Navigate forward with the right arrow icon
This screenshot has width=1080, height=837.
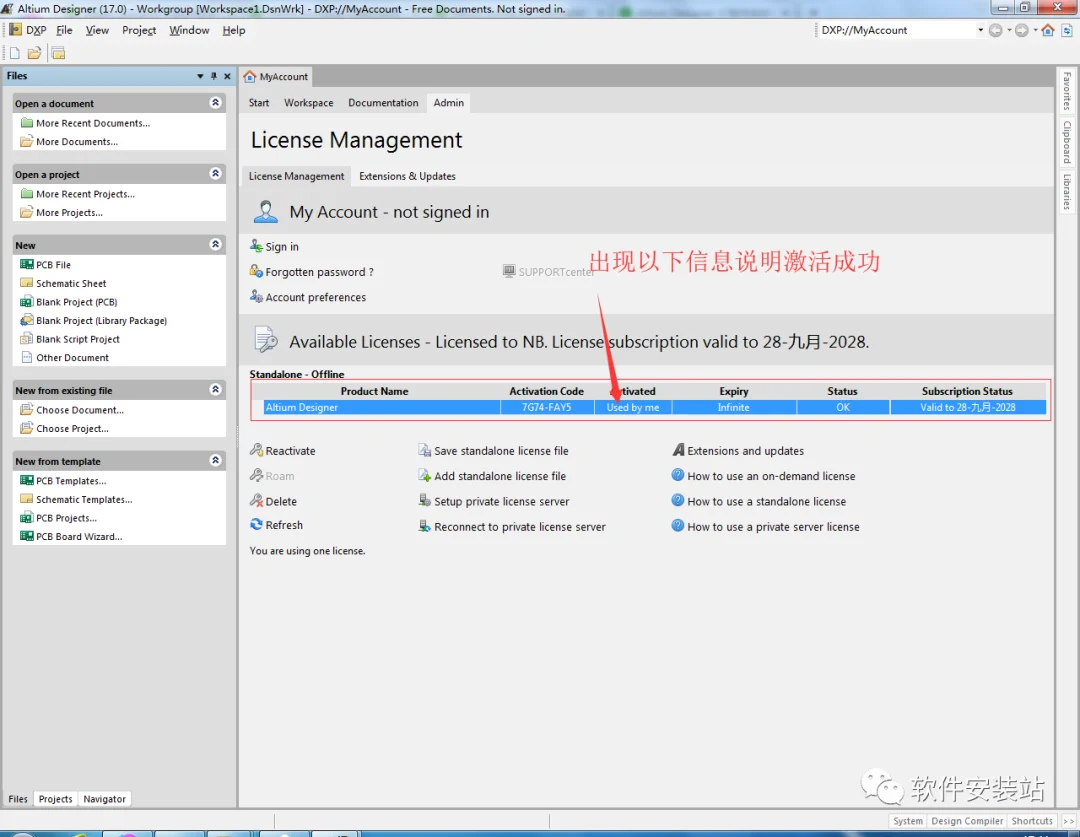tap(1021, 30)
